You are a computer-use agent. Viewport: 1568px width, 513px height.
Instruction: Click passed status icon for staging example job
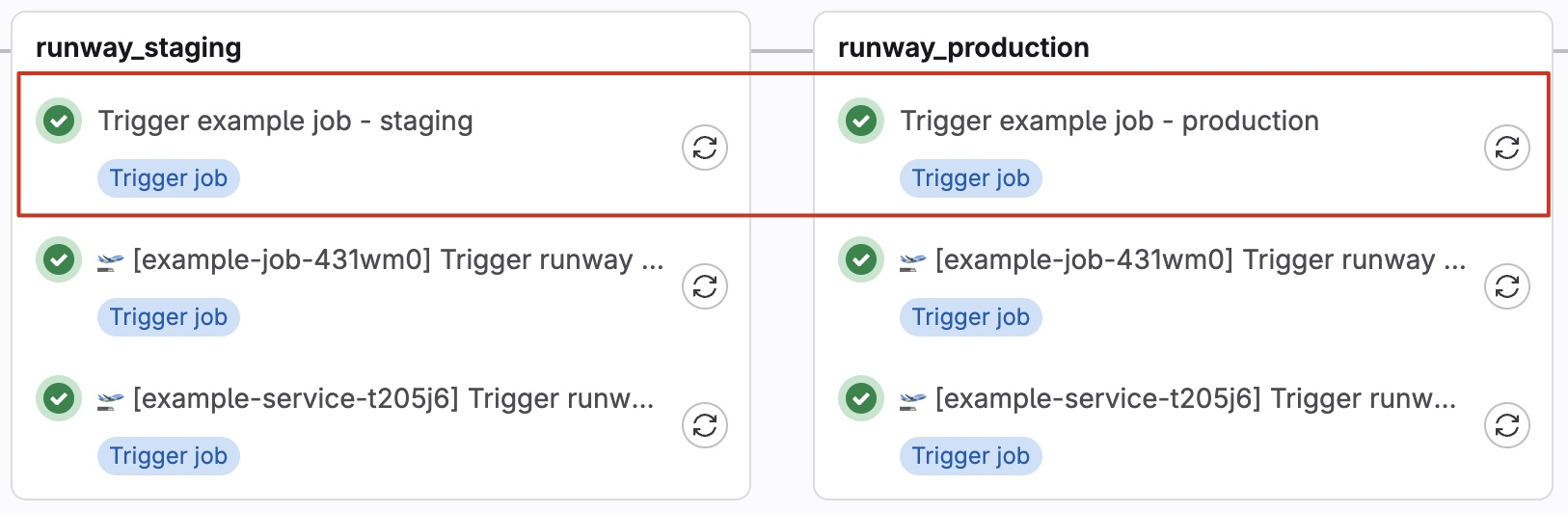click(x=59, y=121)
